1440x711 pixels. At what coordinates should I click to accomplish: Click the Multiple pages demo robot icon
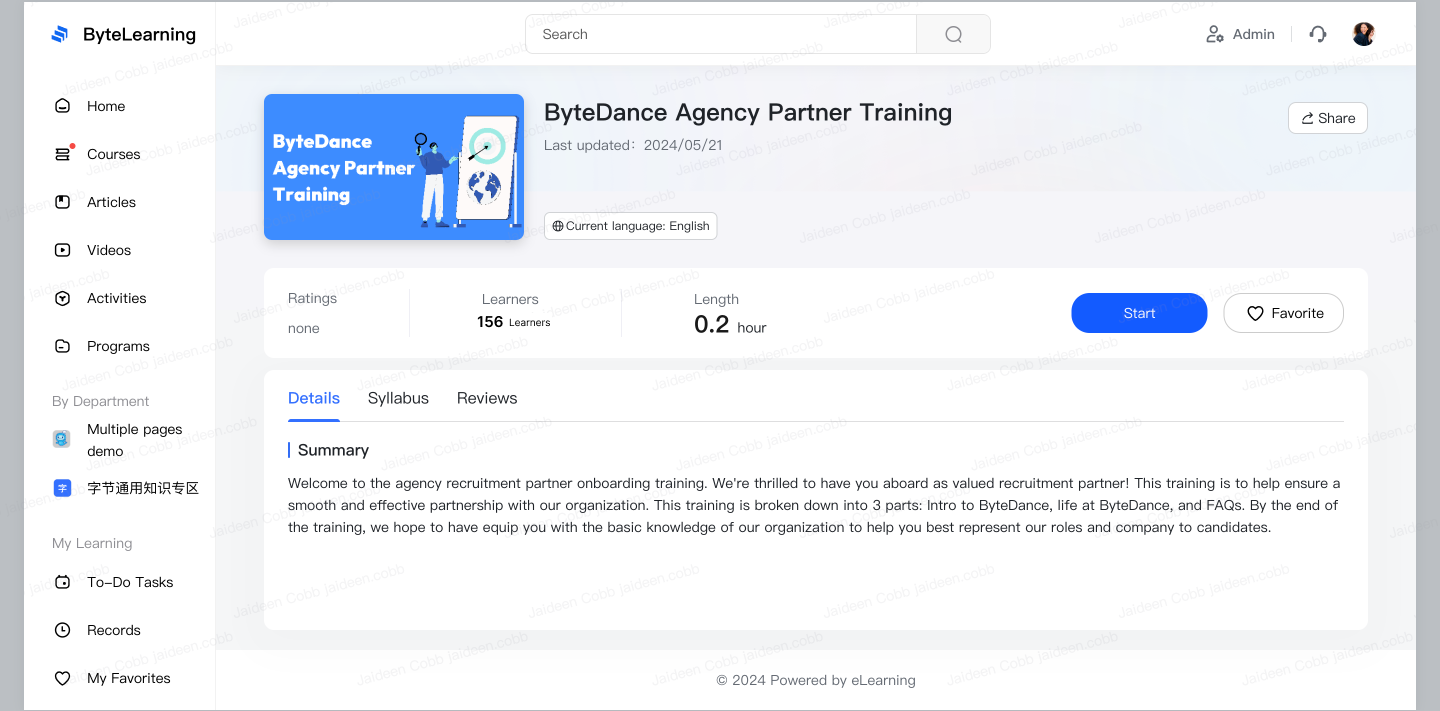tap(62, 439)
